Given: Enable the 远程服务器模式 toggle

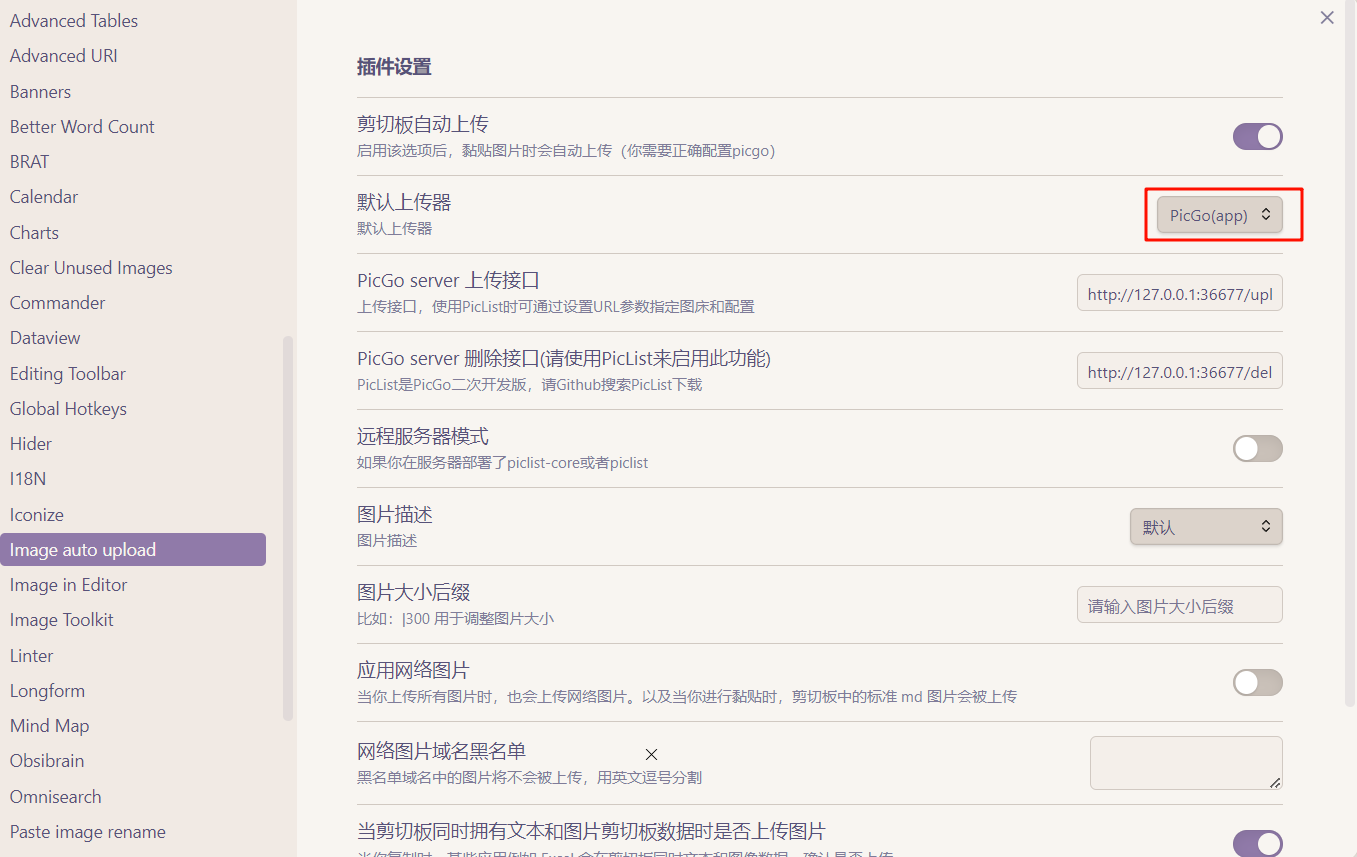Looking at the screenshot, I should [1257, 449].
